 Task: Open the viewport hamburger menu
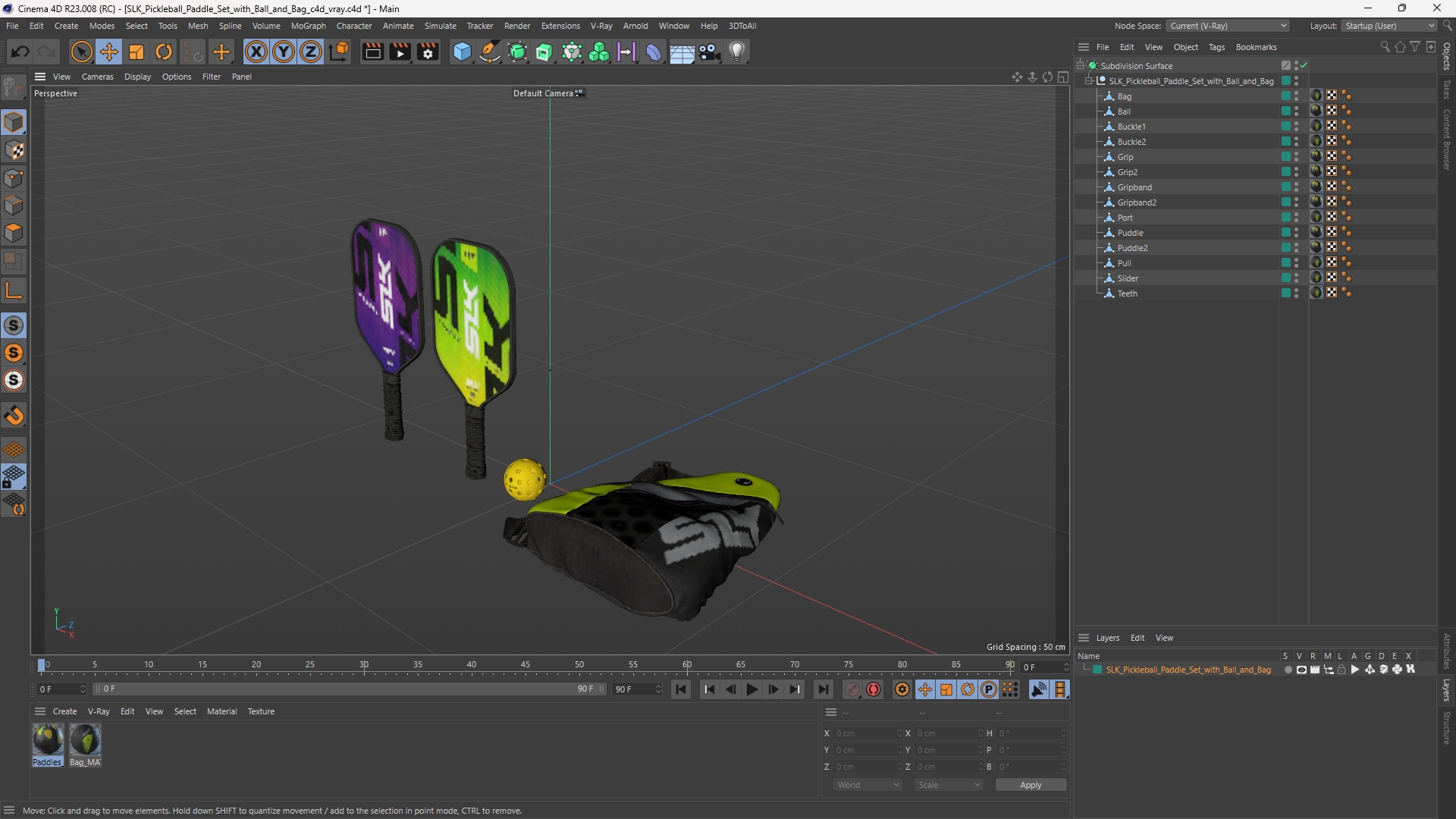click(x=40, y=77)
